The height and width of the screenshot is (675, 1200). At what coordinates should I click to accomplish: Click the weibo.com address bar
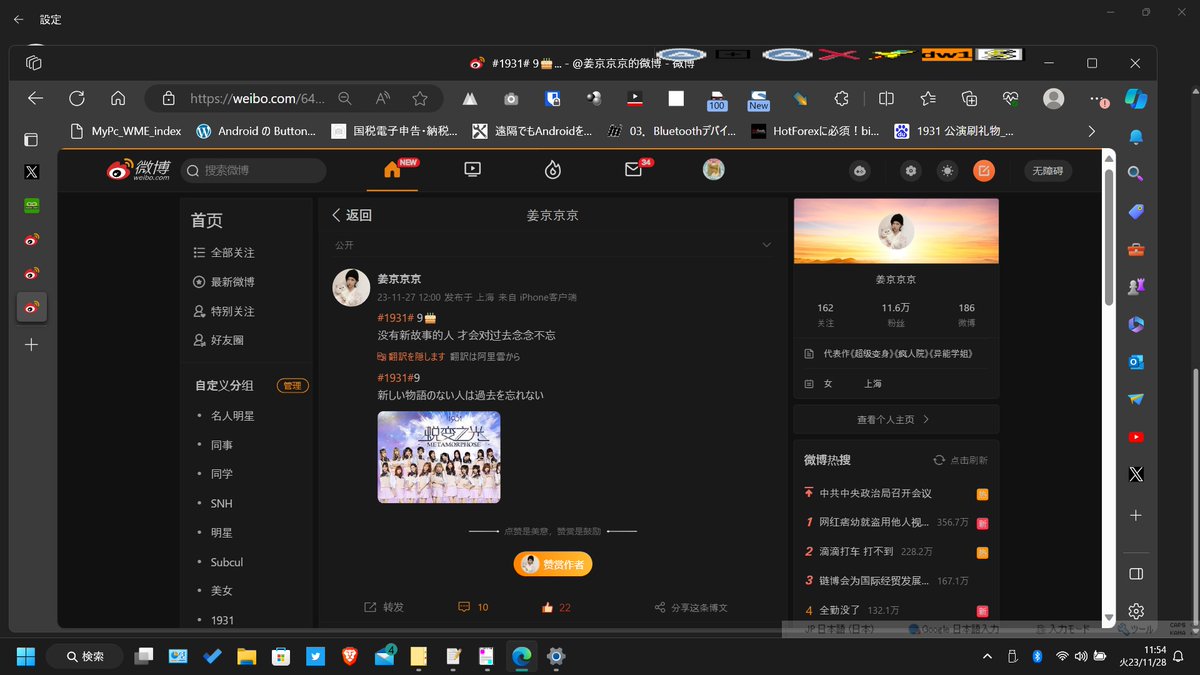tap(257, 98)
